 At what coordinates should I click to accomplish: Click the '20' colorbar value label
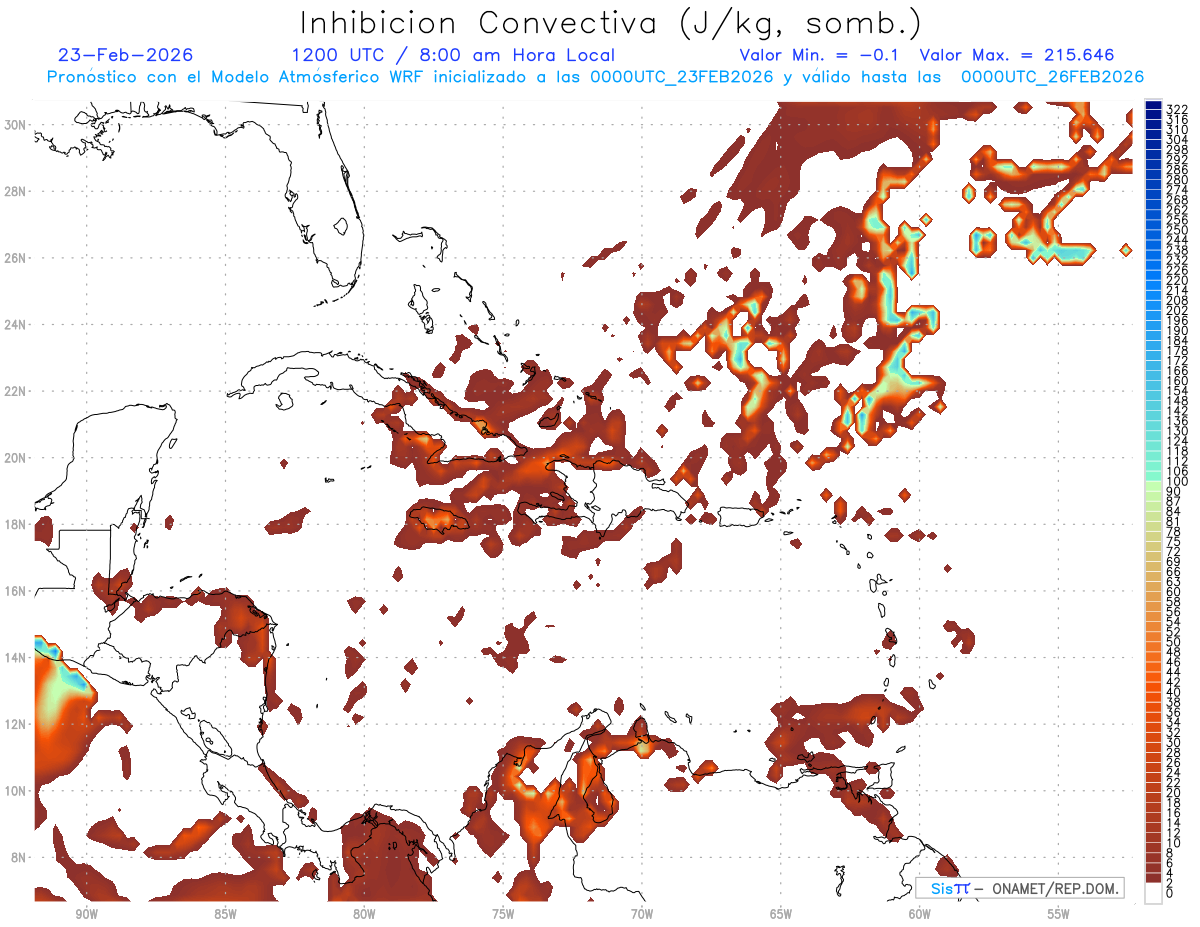1174,793
